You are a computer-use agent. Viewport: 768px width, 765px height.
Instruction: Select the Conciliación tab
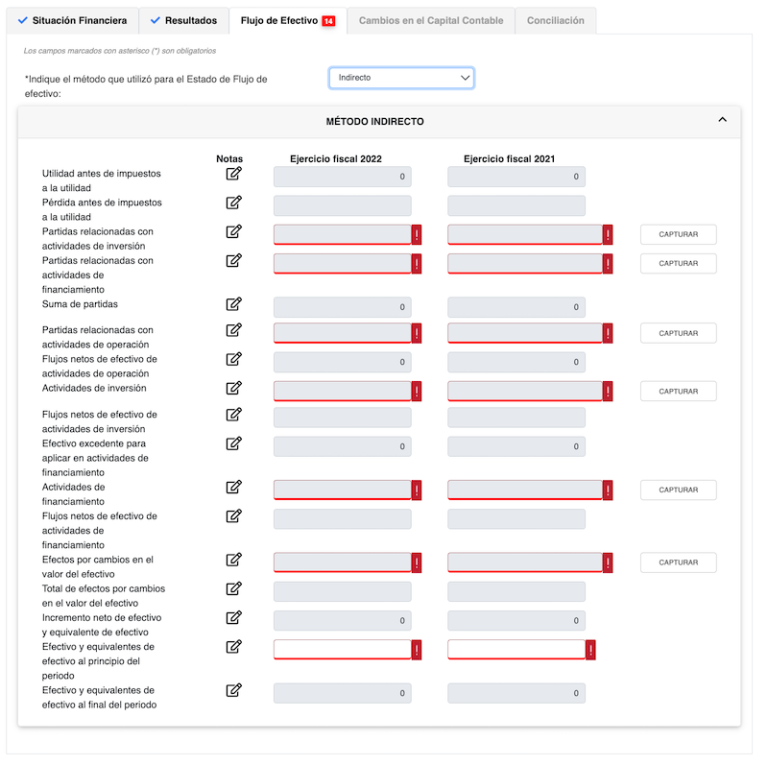click(x=555, y=21)
